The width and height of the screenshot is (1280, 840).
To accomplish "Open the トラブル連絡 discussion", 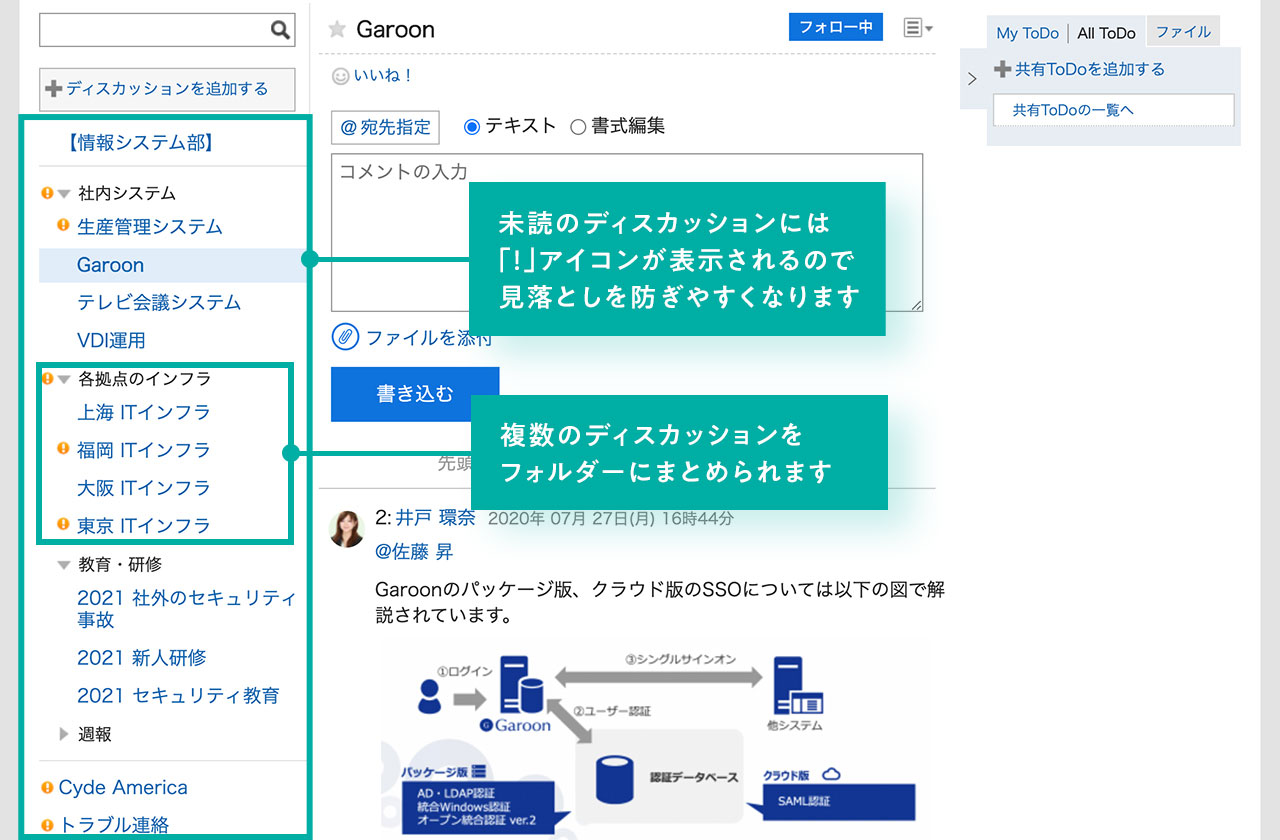I will tap(114, 825).
